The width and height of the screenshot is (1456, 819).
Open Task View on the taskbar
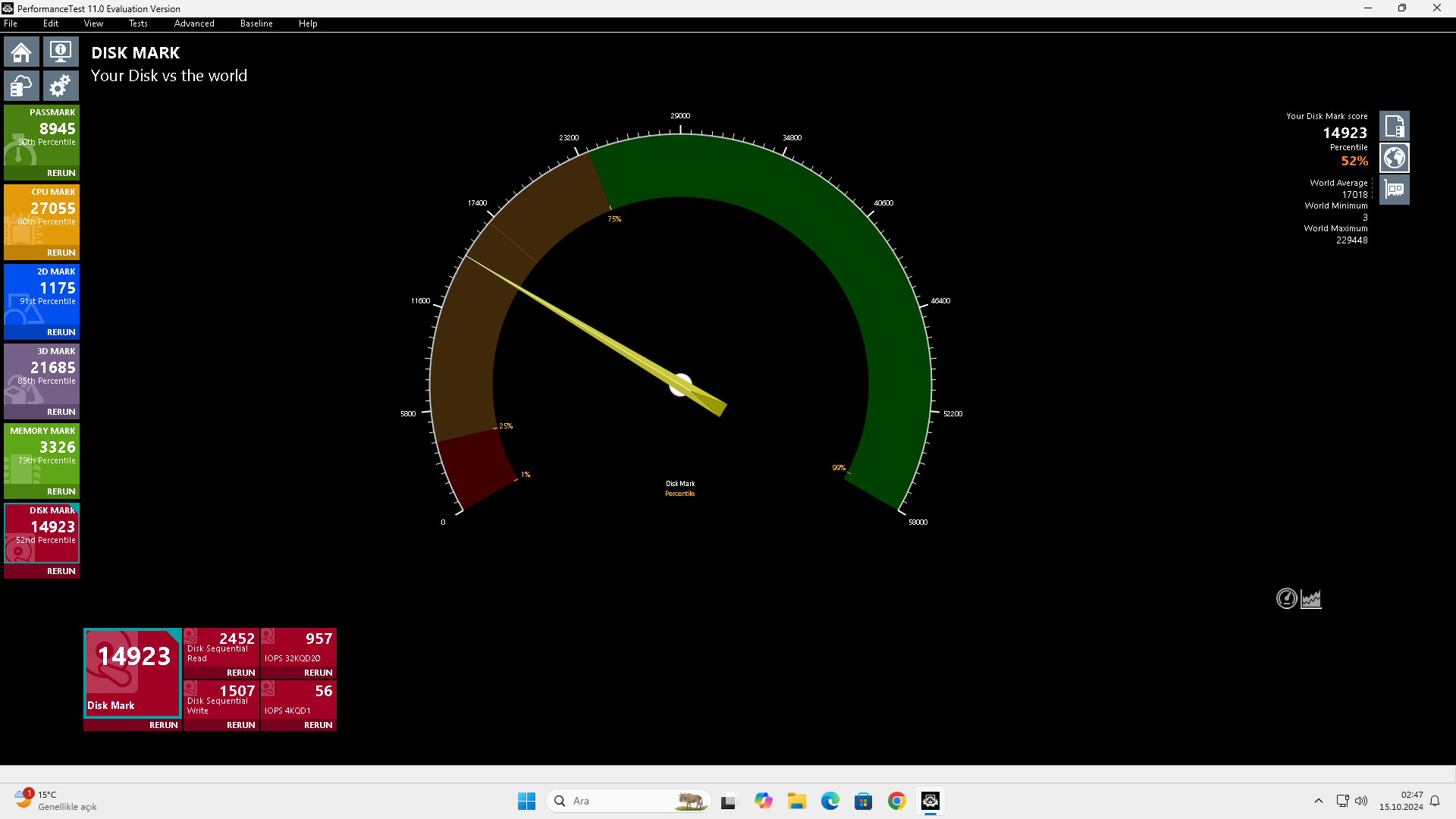729,801
